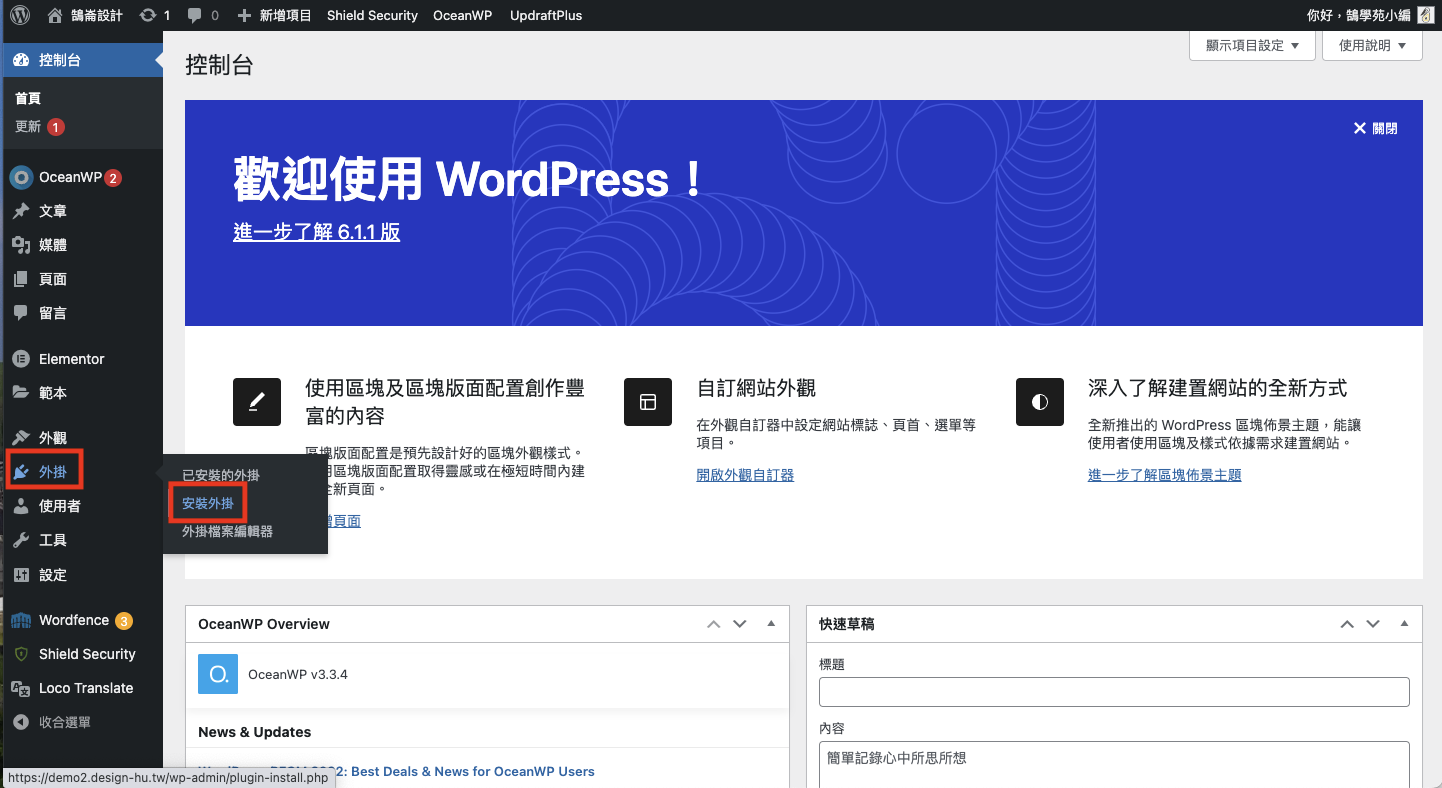Click the Loco Translate sidebar icon
Viewport: 1442px width, 788px height.
pos(20,688)
